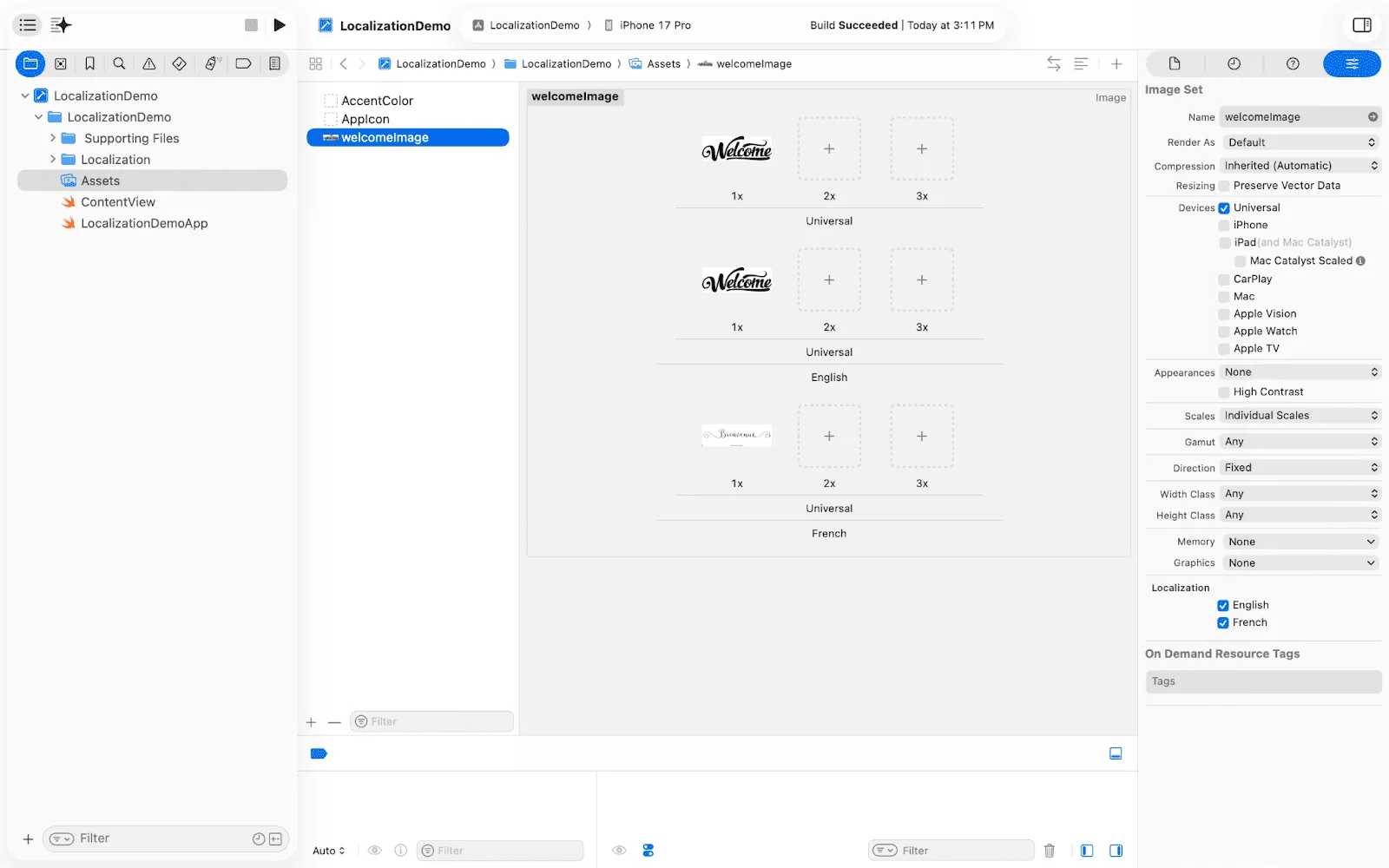Open the Quick Help inspector
This screenshot has height=868, width=1389.
click(x=1292, y=63)
